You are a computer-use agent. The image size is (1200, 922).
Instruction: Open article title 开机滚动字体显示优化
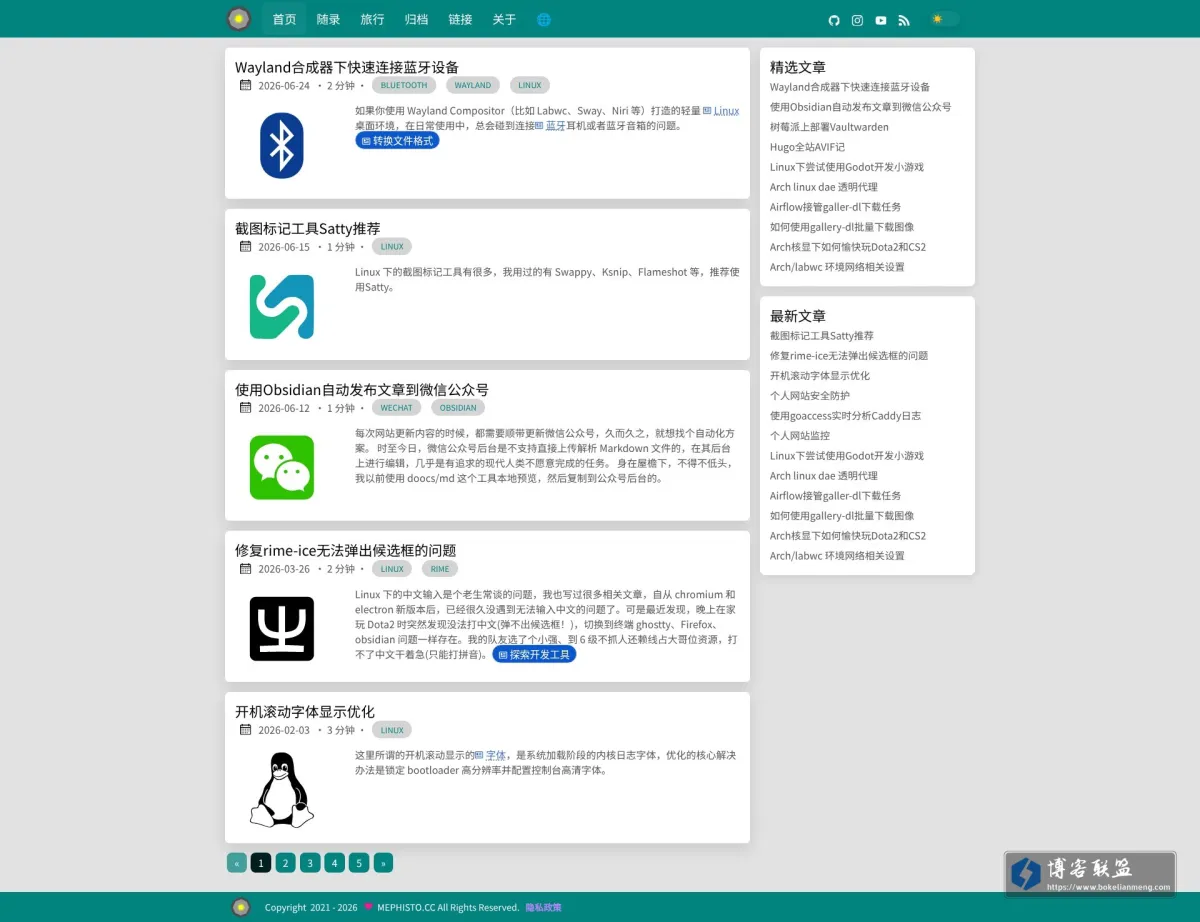(x=305, y=712)
